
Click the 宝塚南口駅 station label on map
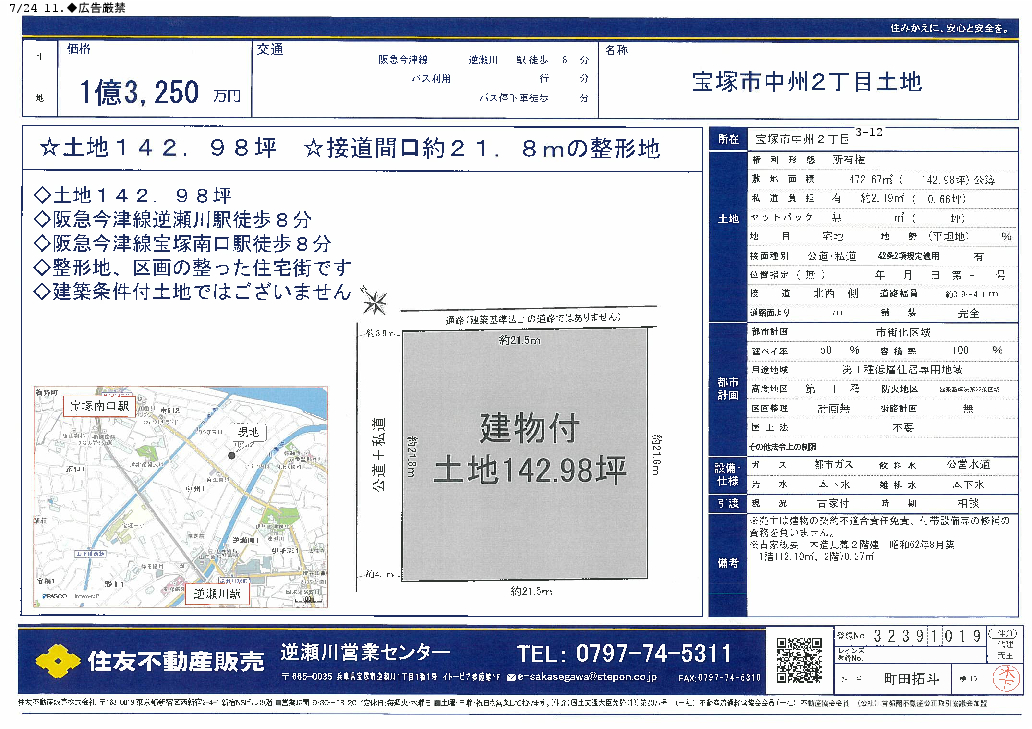97,407
